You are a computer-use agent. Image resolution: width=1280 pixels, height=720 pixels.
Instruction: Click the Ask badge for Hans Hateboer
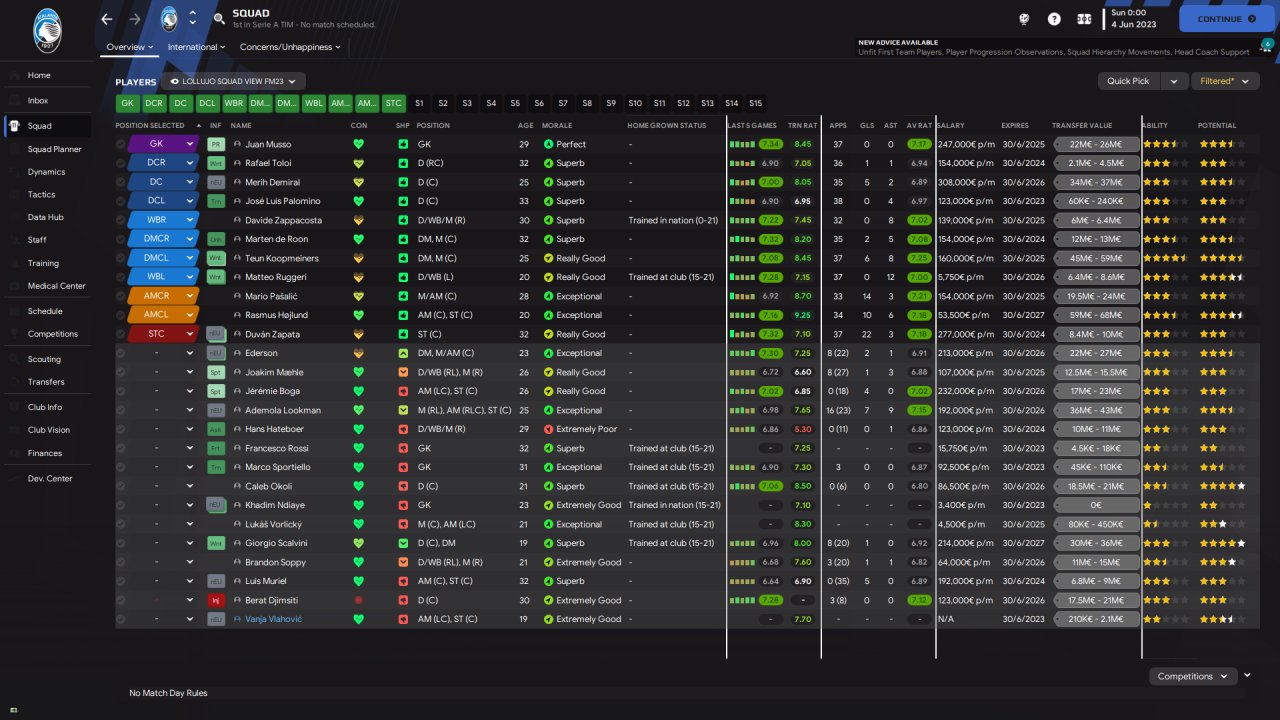215,429
